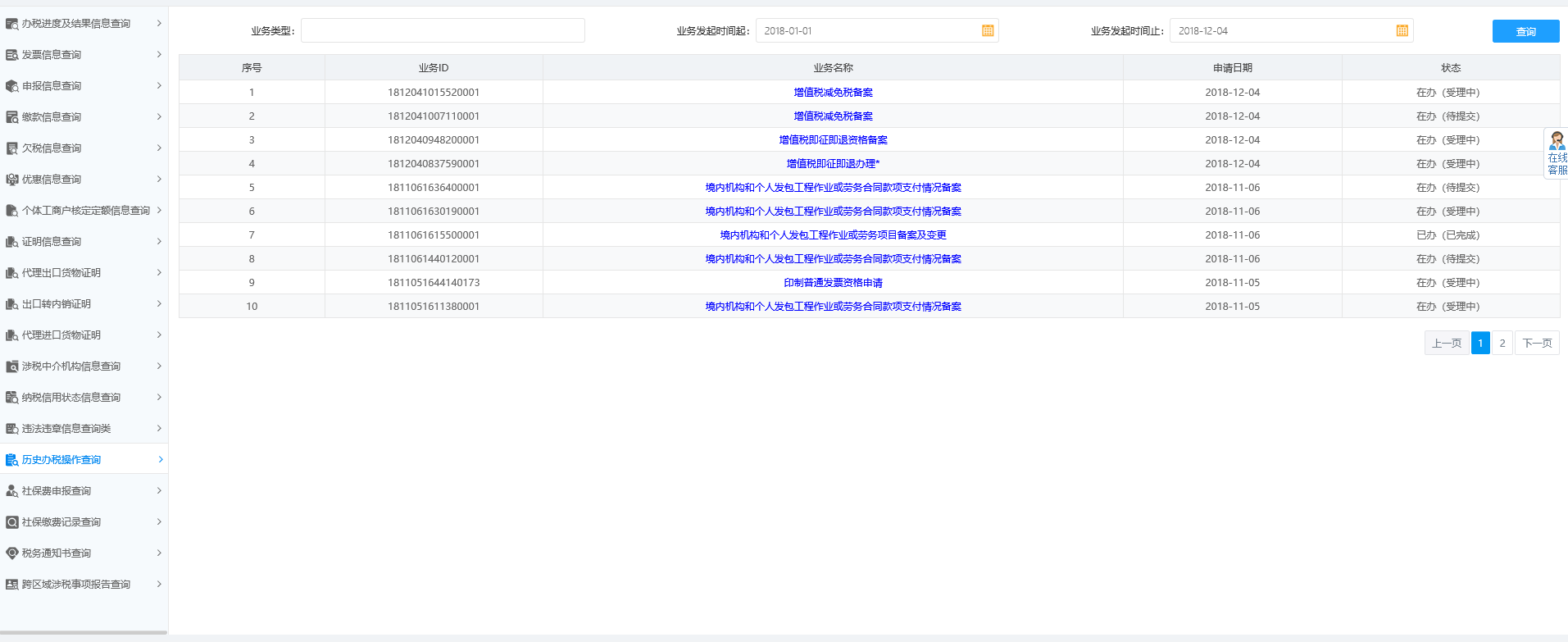Screen dimensions: 1568x642
Task: Open calendar picker for start date
Action: pyautogui.click(x=988, y=31)
